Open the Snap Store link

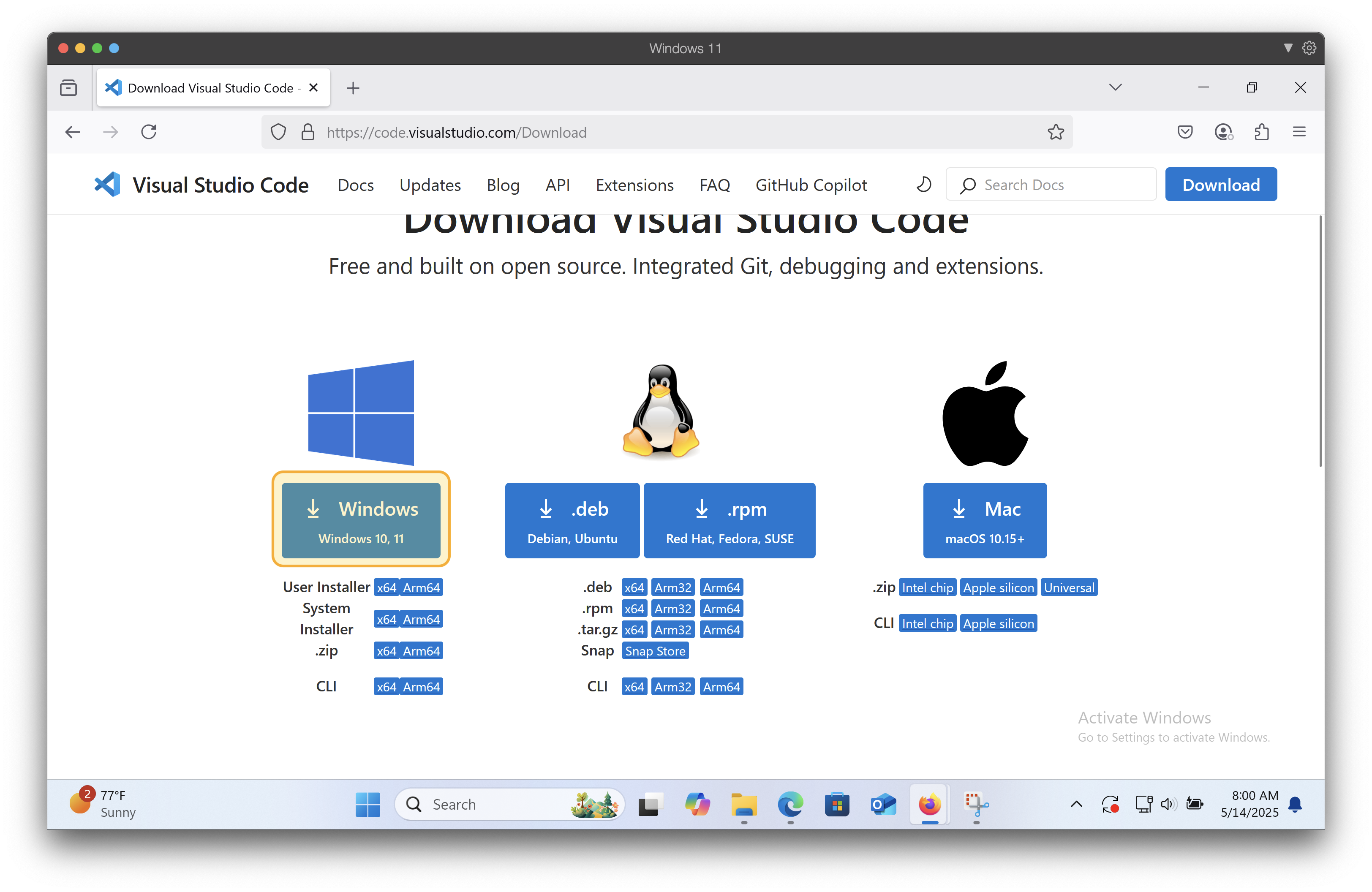pyautogui.click(x=655, y=650)
